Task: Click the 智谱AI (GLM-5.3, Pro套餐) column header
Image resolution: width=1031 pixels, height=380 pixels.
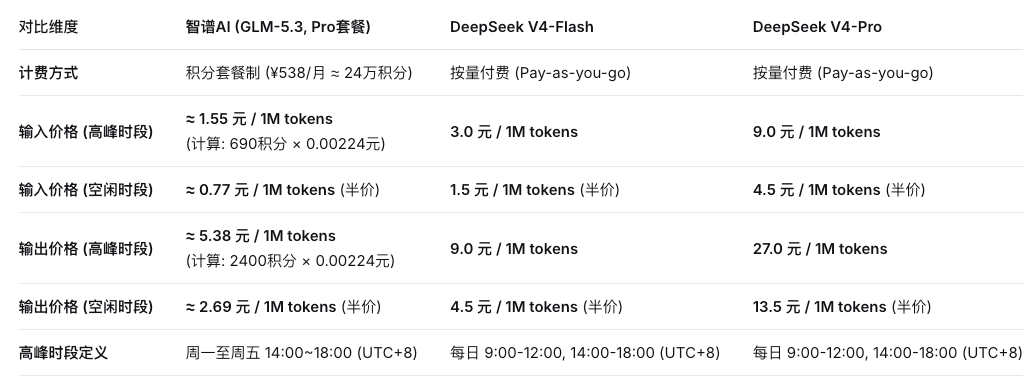Action: tap(278, 27)
